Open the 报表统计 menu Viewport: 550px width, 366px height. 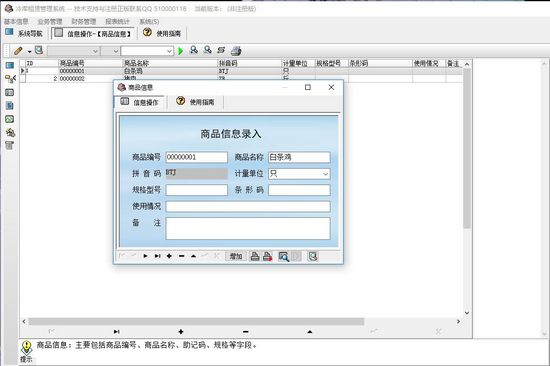pos(117,21)
